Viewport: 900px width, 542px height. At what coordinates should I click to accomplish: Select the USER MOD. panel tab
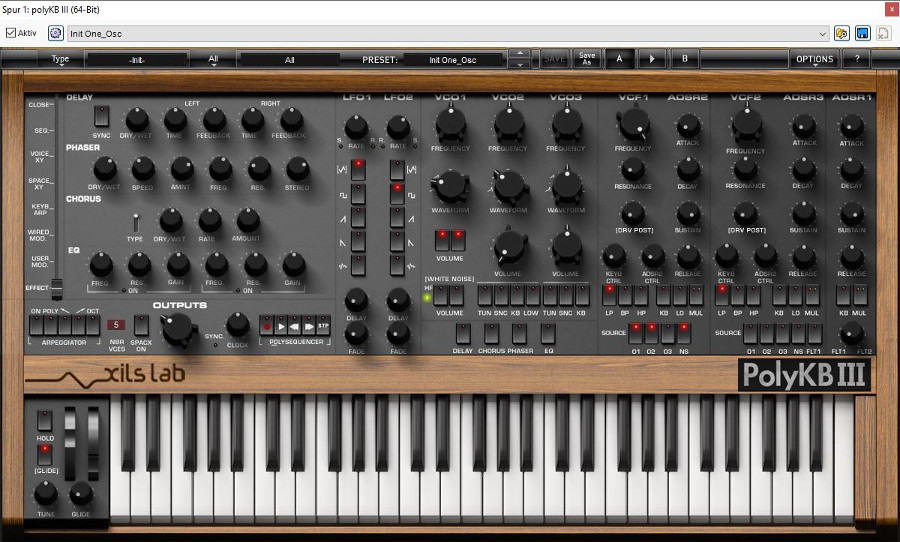[x=41, y=261]
